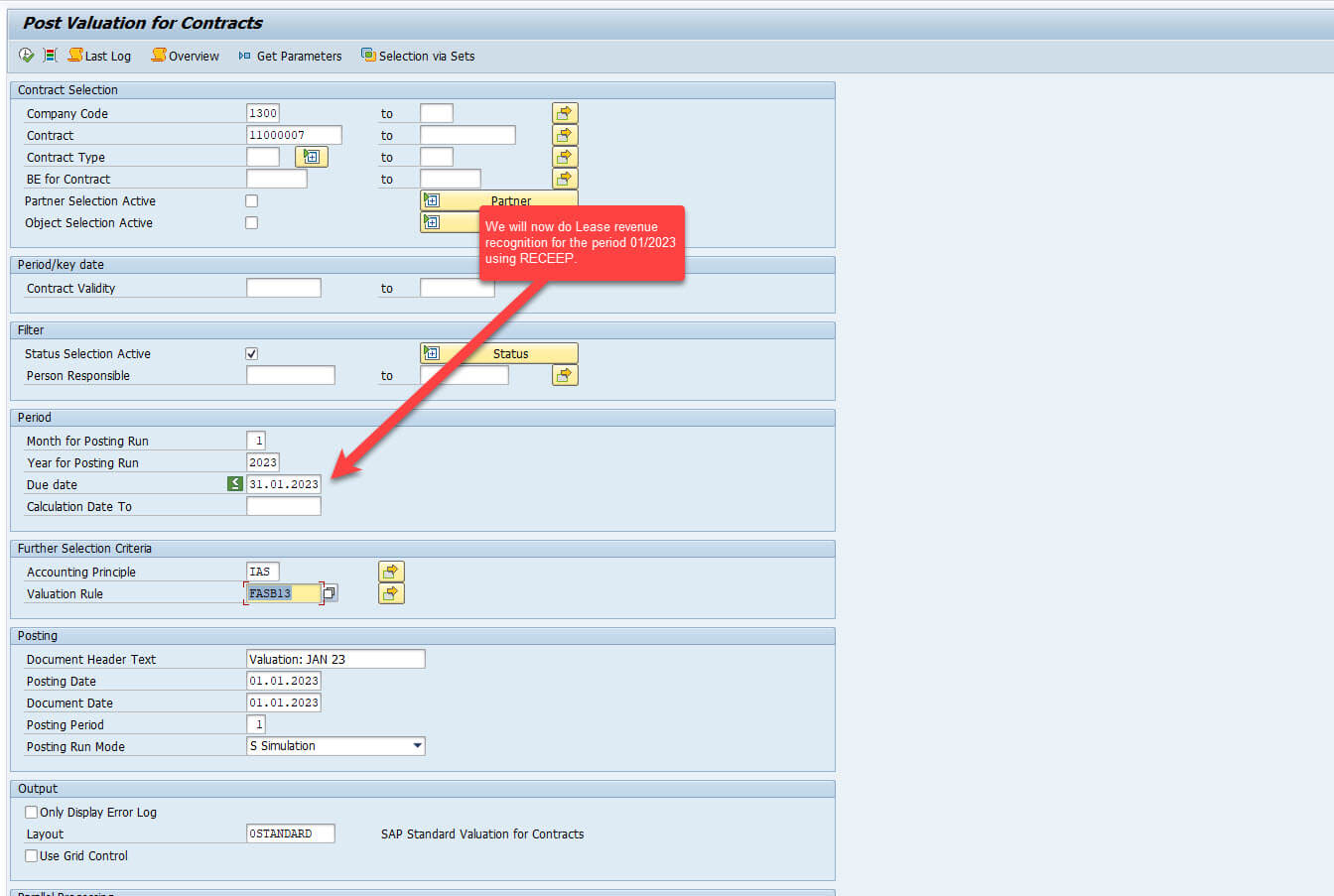
Task: Click Due date selection option icon
Action: click(x=234, y=484)
